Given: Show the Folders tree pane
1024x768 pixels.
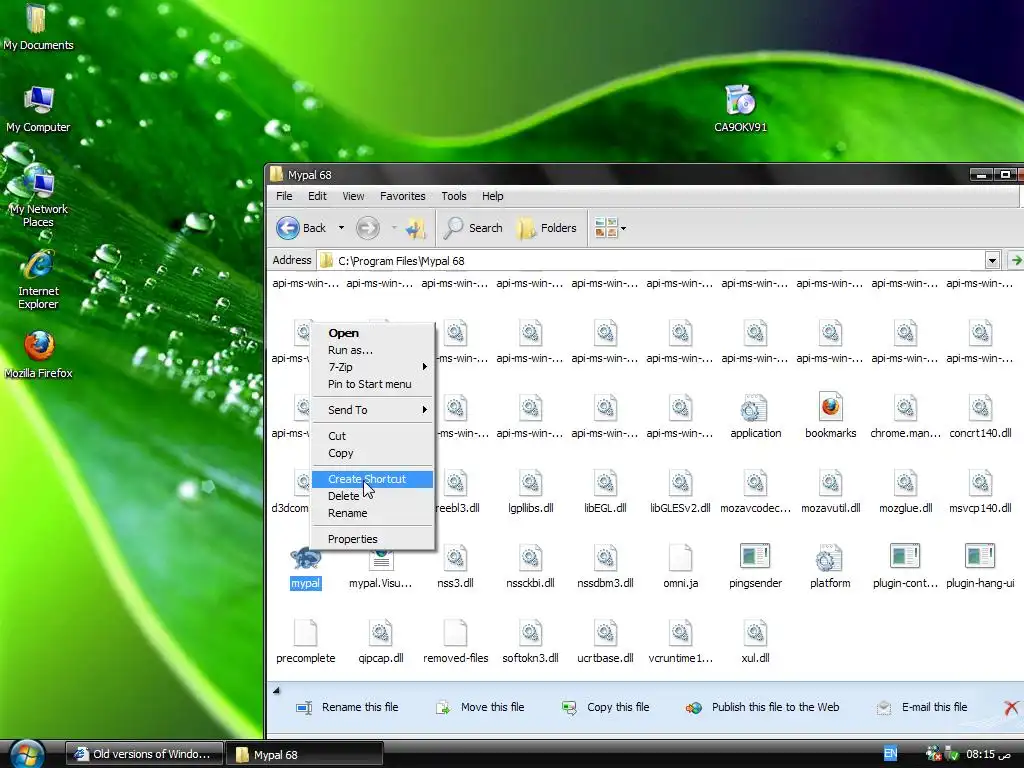Looking at the screenshot, I should pyautogui.click(x=547, y=228).
